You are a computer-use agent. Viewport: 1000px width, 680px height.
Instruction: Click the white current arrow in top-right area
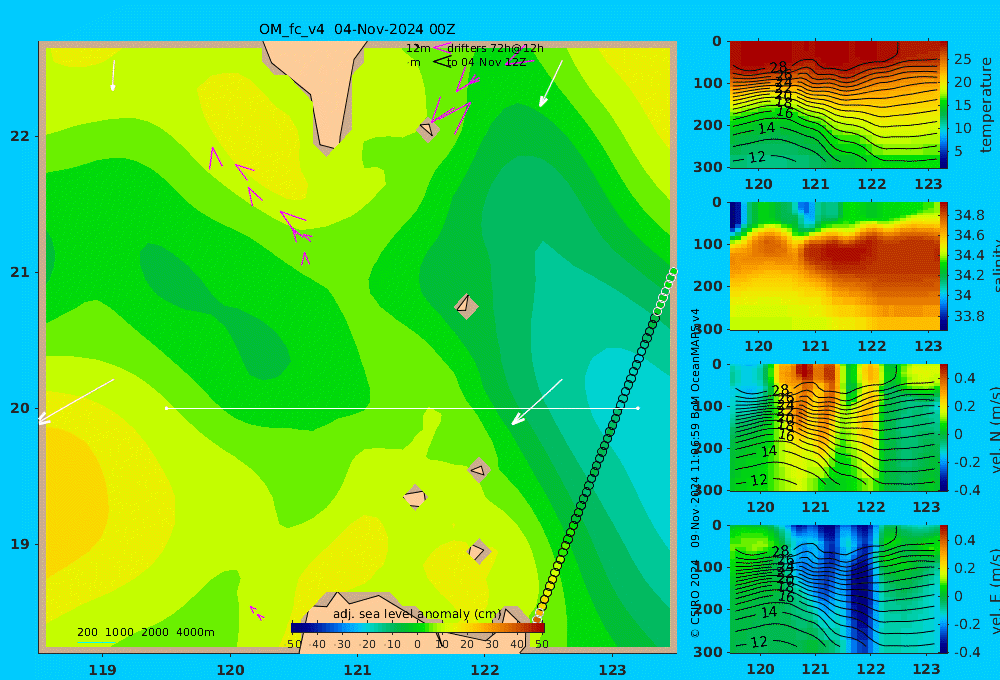coord(551,84)
